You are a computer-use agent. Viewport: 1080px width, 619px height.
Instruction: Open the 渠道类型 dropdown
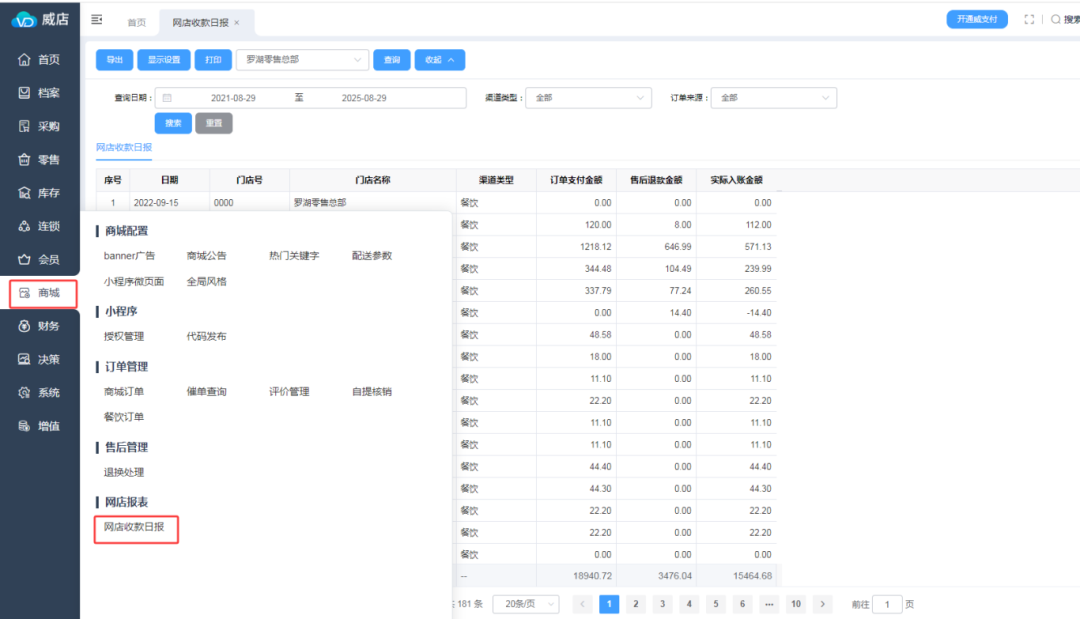pos(588,98)
